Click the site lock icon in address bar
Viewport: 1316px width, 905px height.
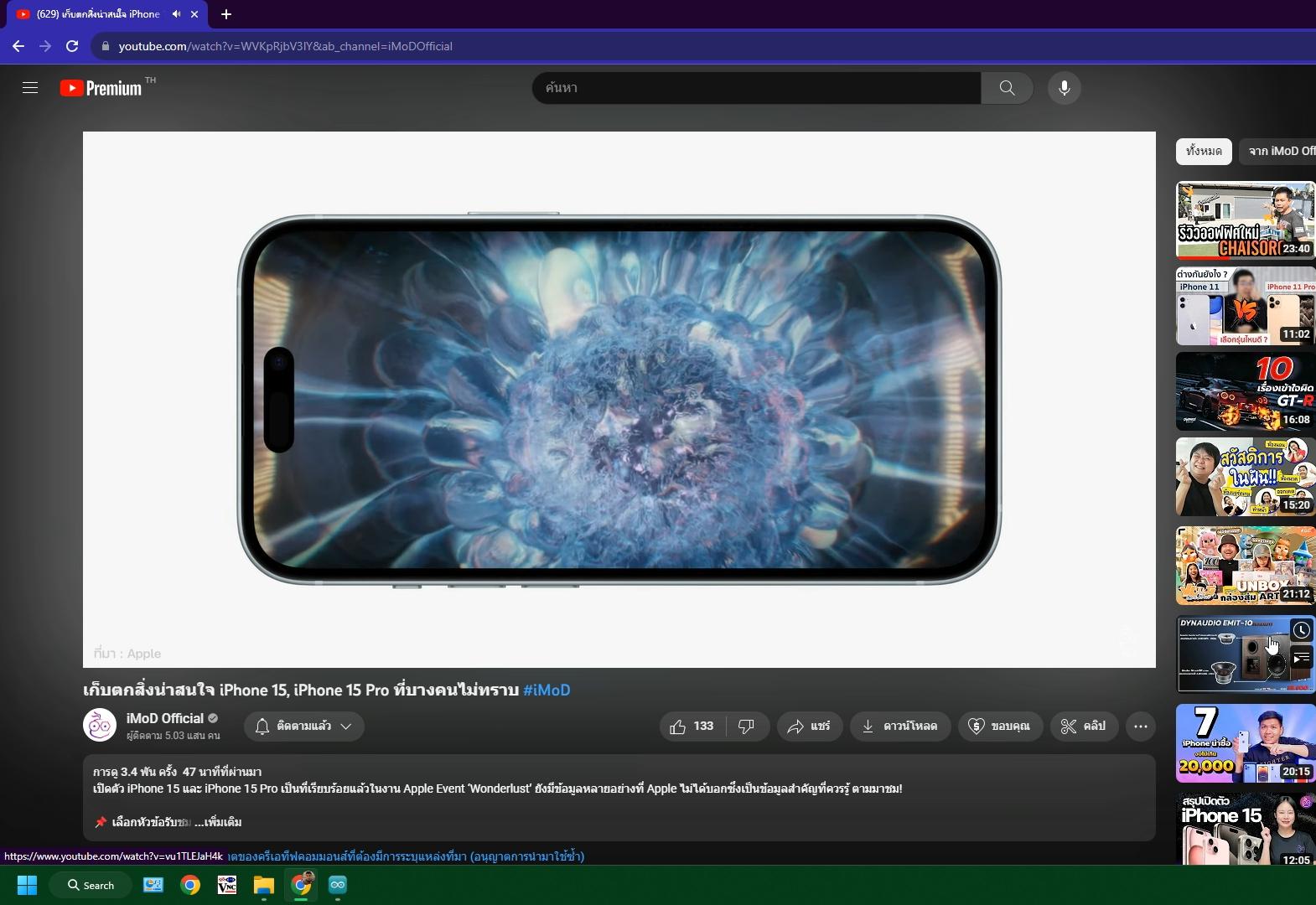tap(106, 46)
